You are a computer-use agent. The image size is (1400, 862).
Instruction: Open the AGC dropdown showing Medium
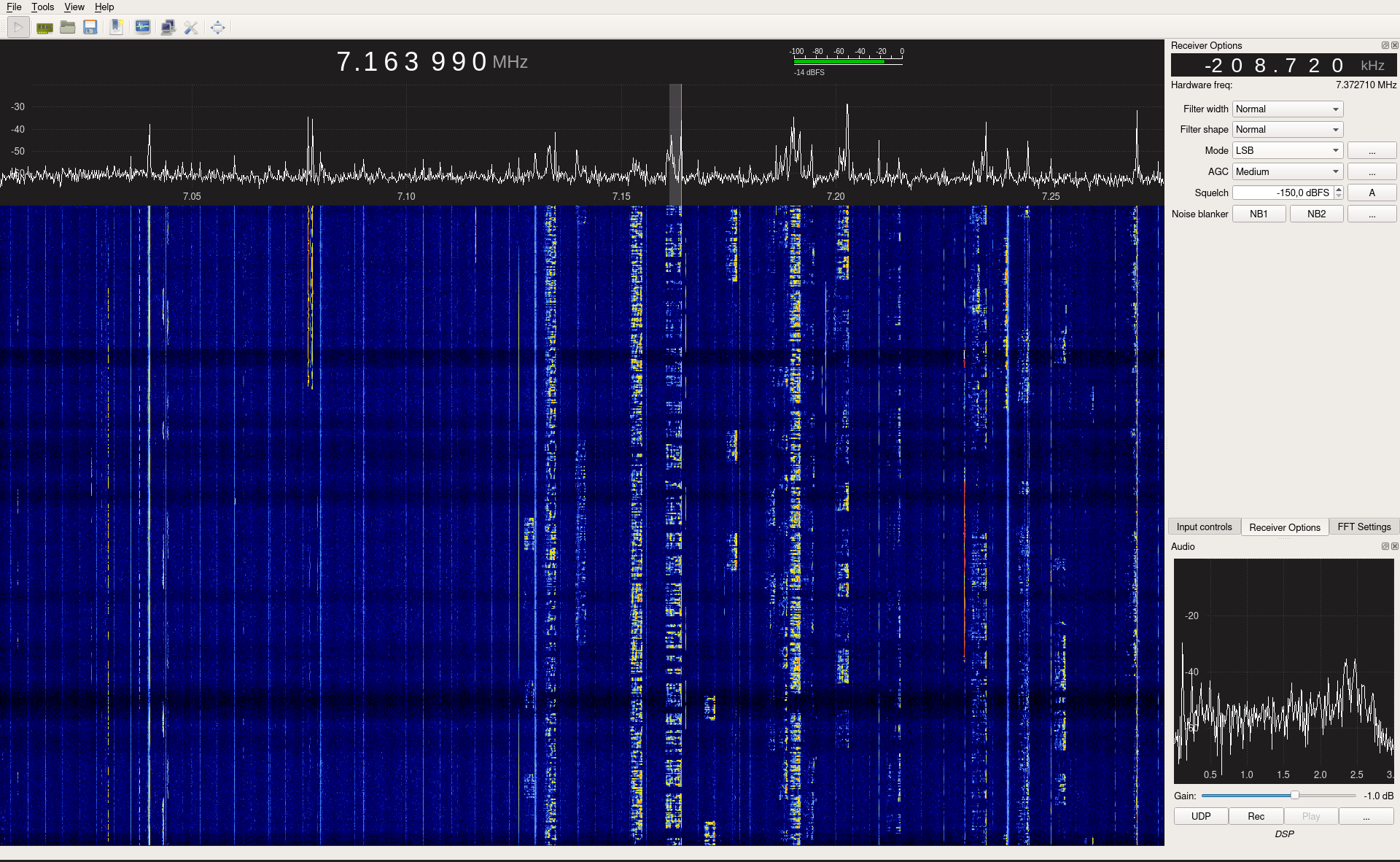(x=1288, y=171)
